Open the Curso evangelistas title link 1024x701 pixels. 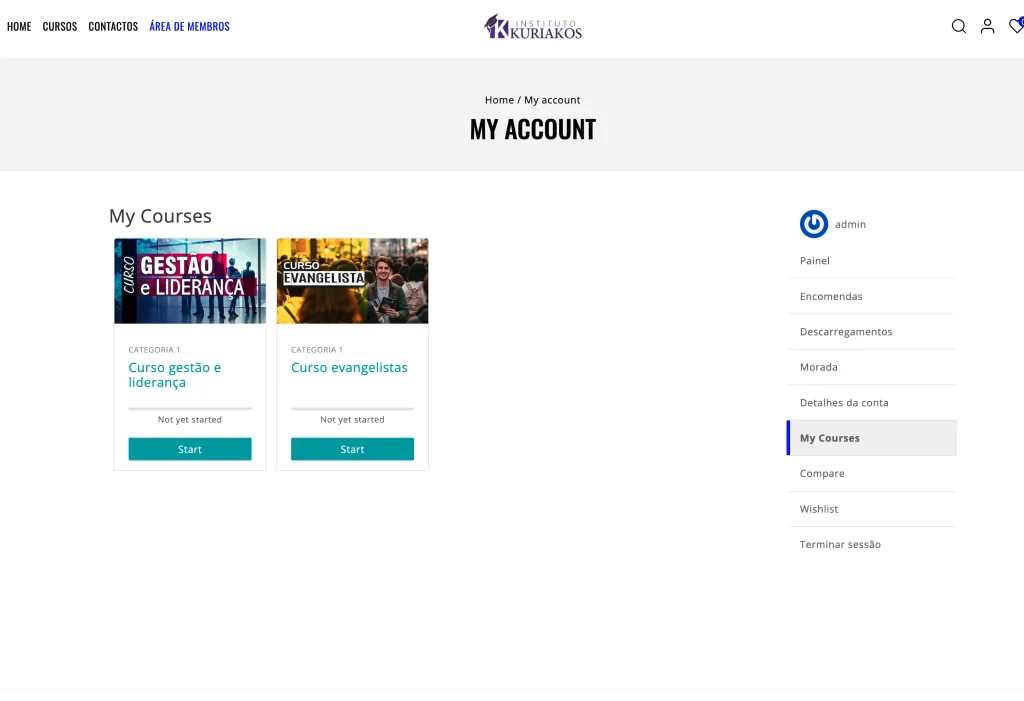click(349, 368)
